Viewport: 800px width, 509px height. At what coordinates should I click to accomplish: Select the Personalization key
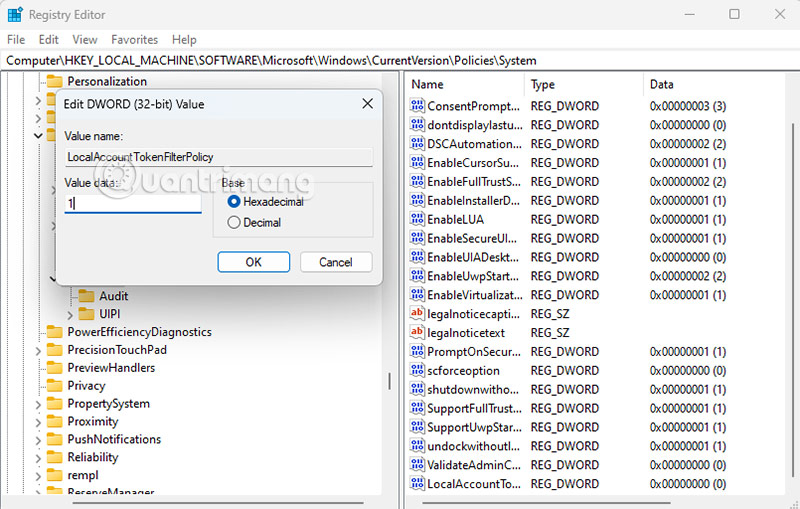(107, 81)
